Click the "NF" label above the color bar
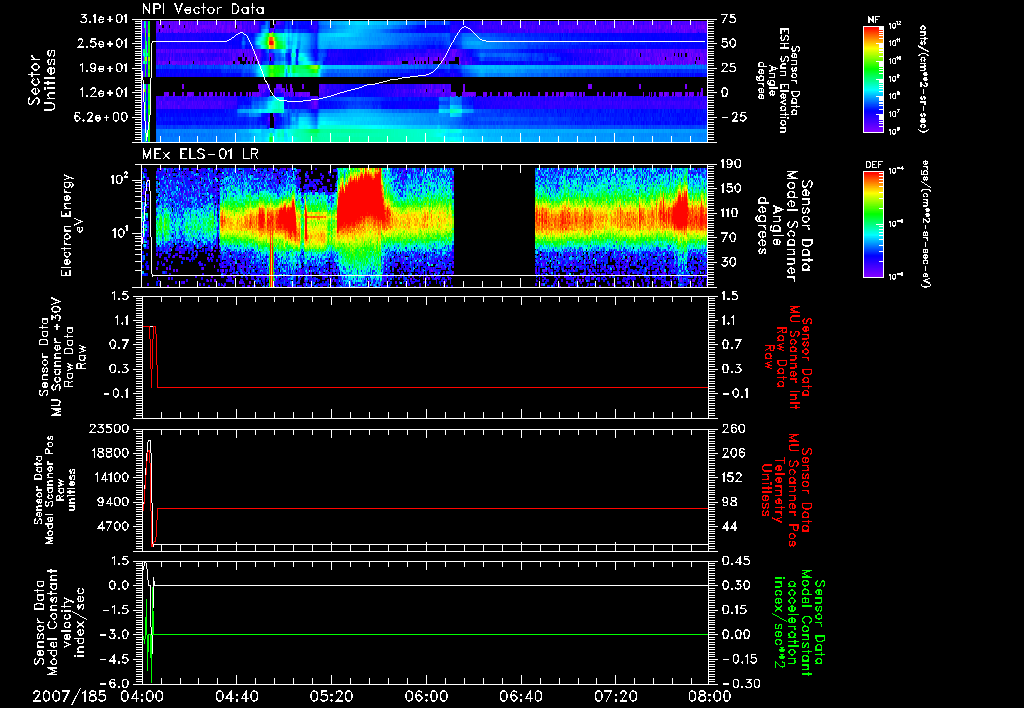Screen dimensions: 1024x708 click(x=873, y=20)
